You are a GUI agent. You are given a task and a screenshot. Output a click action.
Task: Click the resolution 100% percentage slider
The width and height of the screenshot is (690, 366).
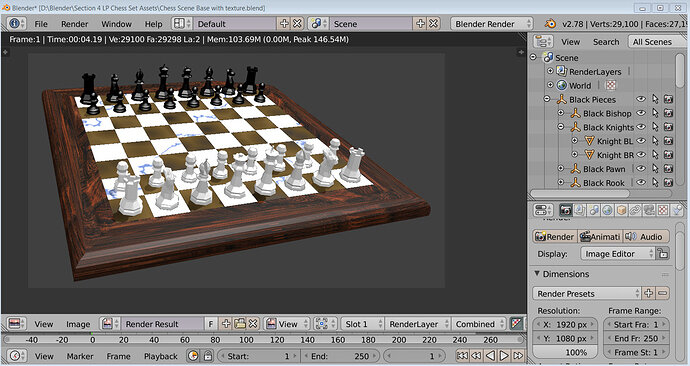[565, 352]
